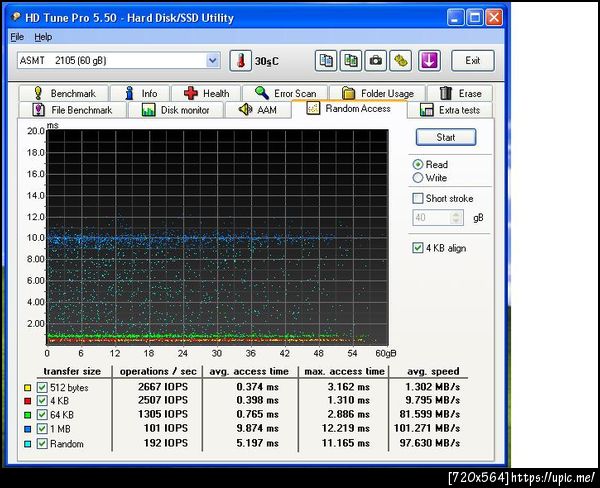Toggle the 512 bytes checkbox

tap(42, 387)
